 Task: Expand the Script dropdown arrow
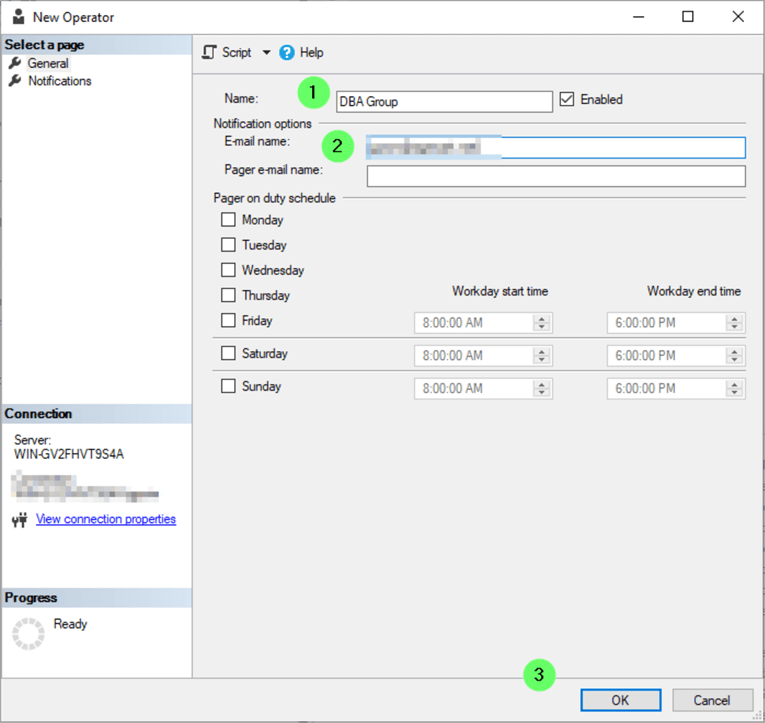click(267, 53)
